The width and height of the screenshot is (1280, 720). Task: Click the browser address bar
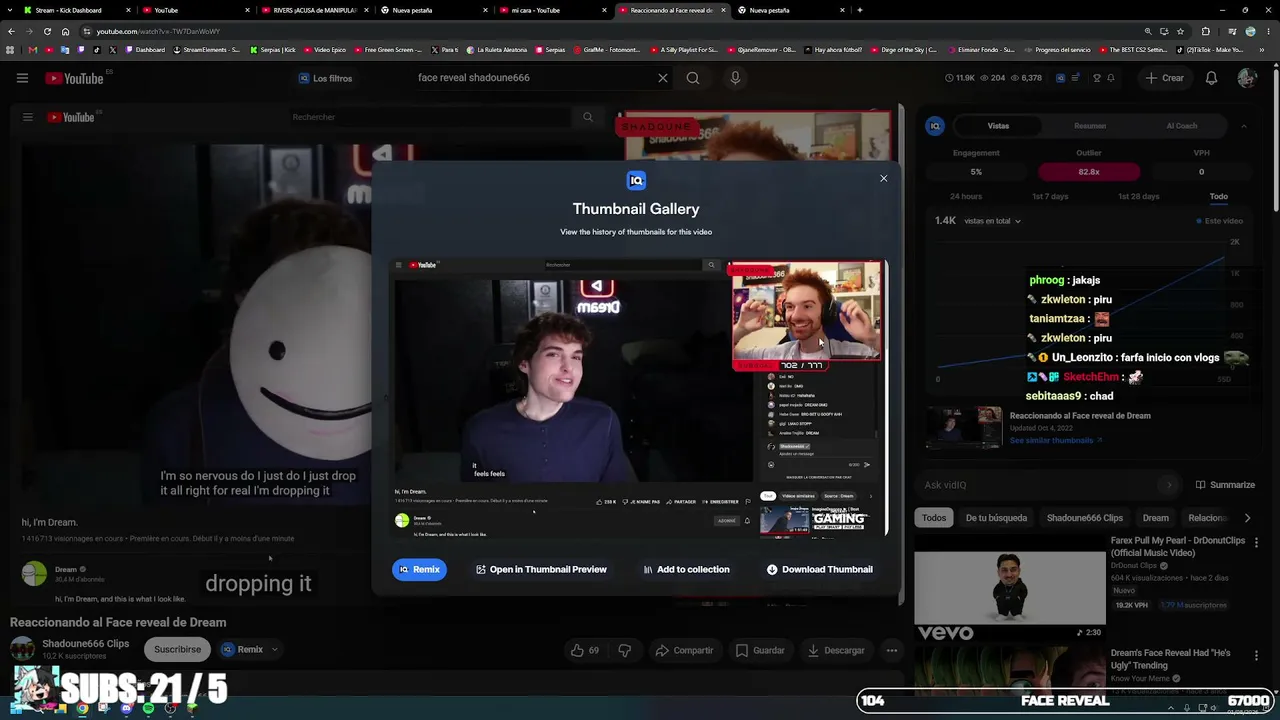coord(600,31)
